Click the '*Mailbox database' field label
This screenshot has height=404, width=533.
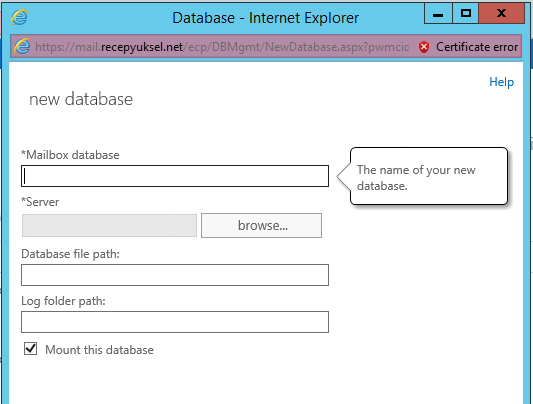70,155
